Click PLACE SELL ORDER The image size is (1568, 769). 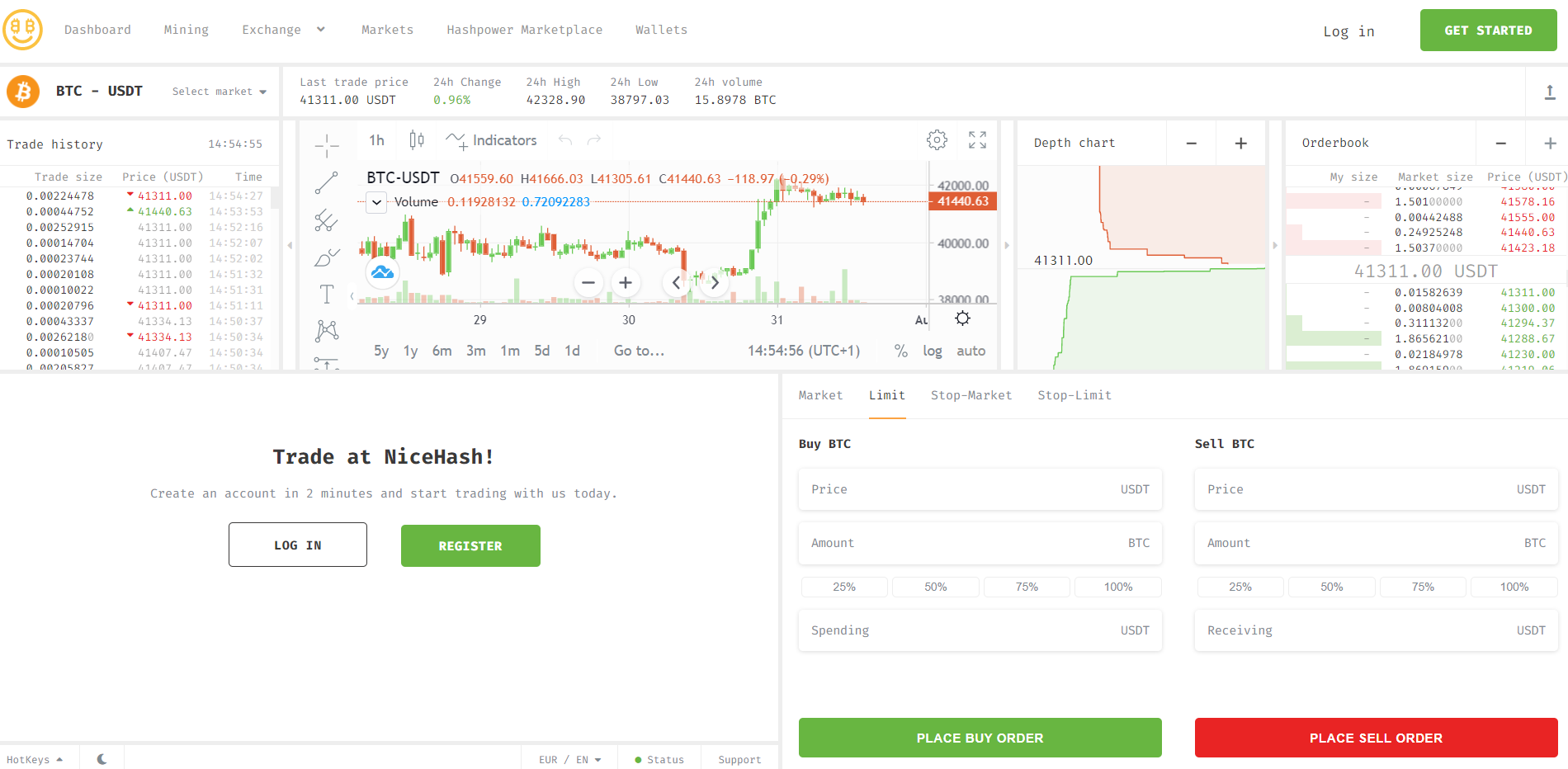[x=1376, y=738]
